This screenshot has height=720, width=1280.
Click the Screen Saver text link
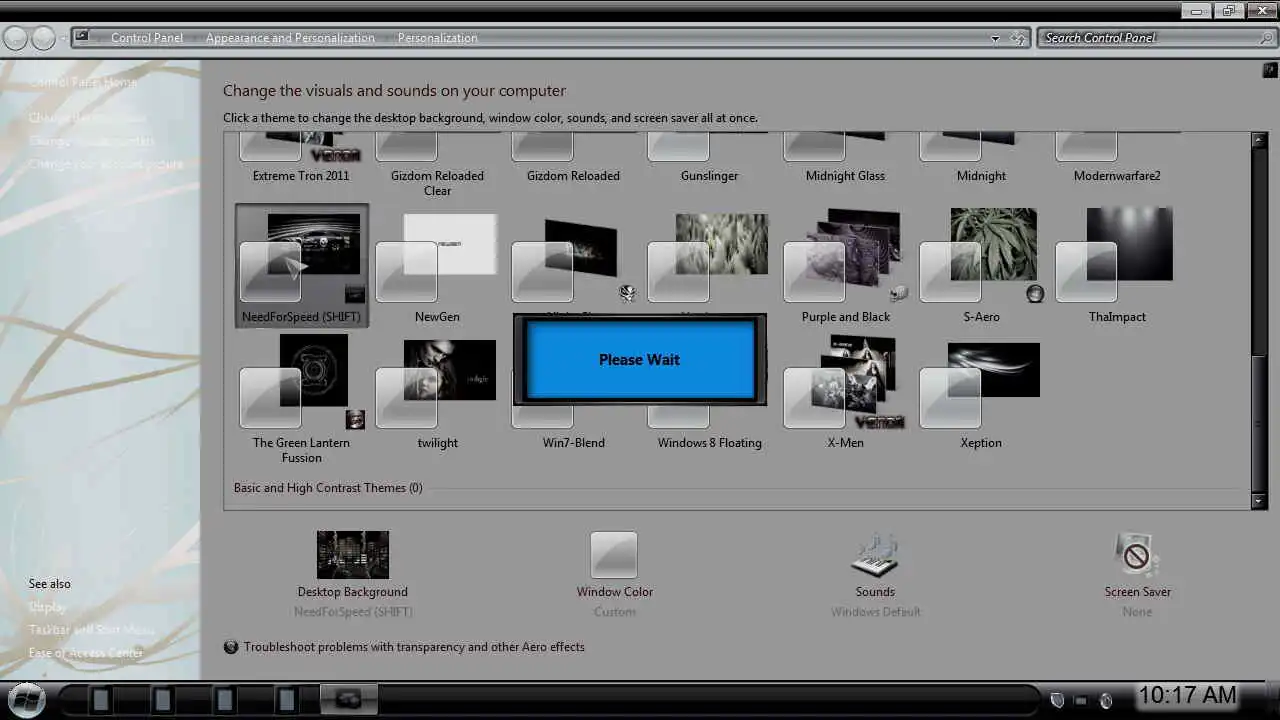click(x=1137, y=592)
